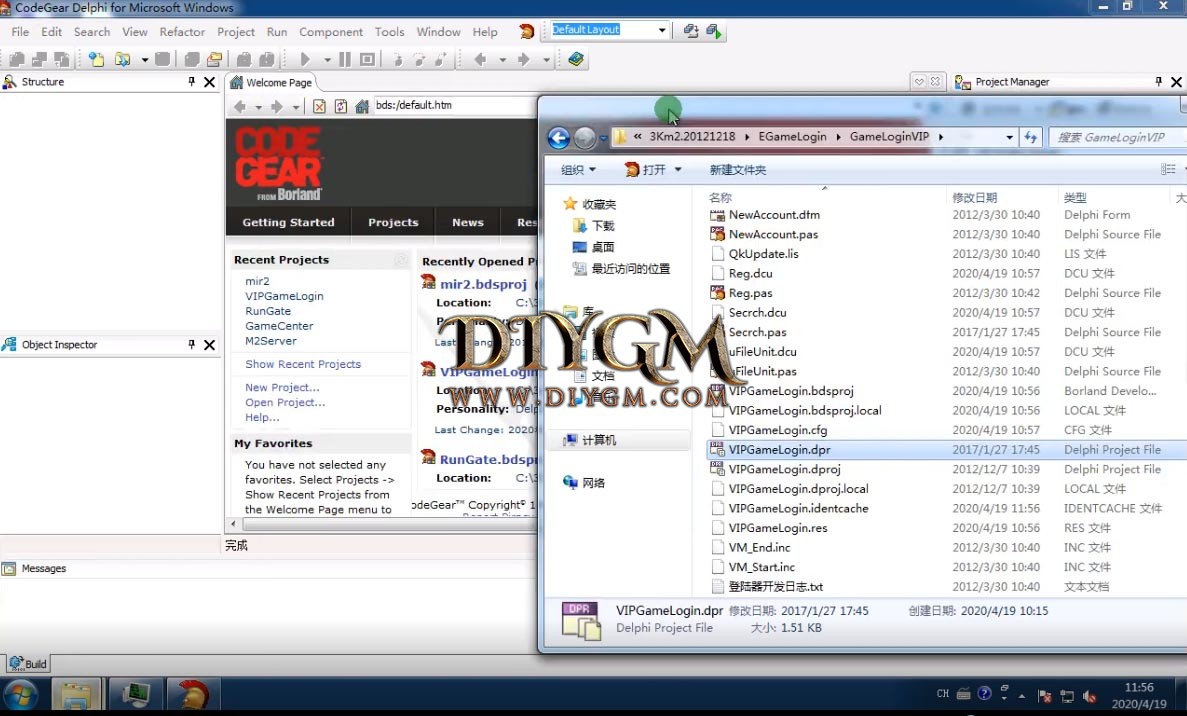Click the View Unit toolbar icon
Screen dimensions: 1187x716
tap(17, 59)
